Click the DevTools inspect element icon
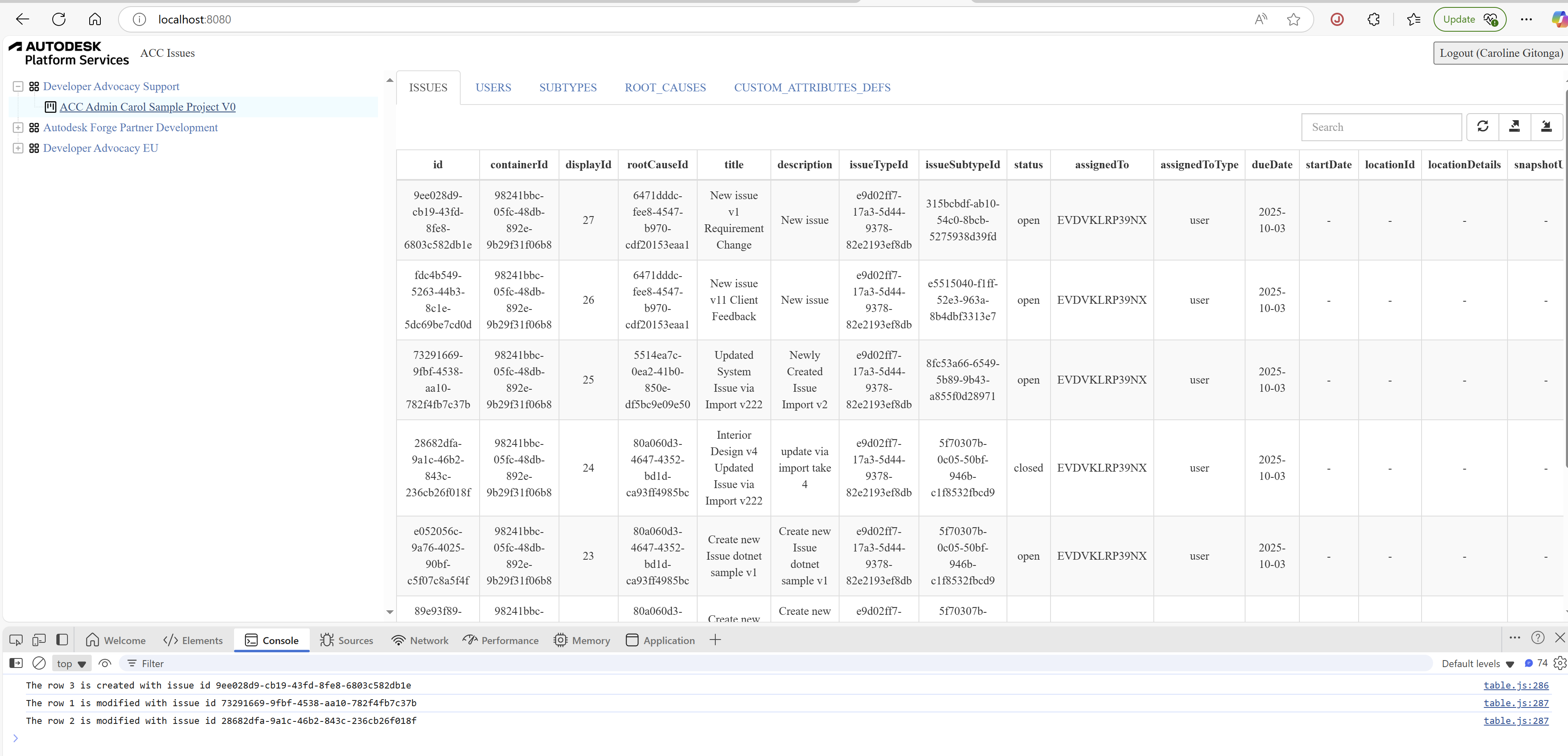The width and height of the screenshot is (1568, 756). (x=16, y=640)
